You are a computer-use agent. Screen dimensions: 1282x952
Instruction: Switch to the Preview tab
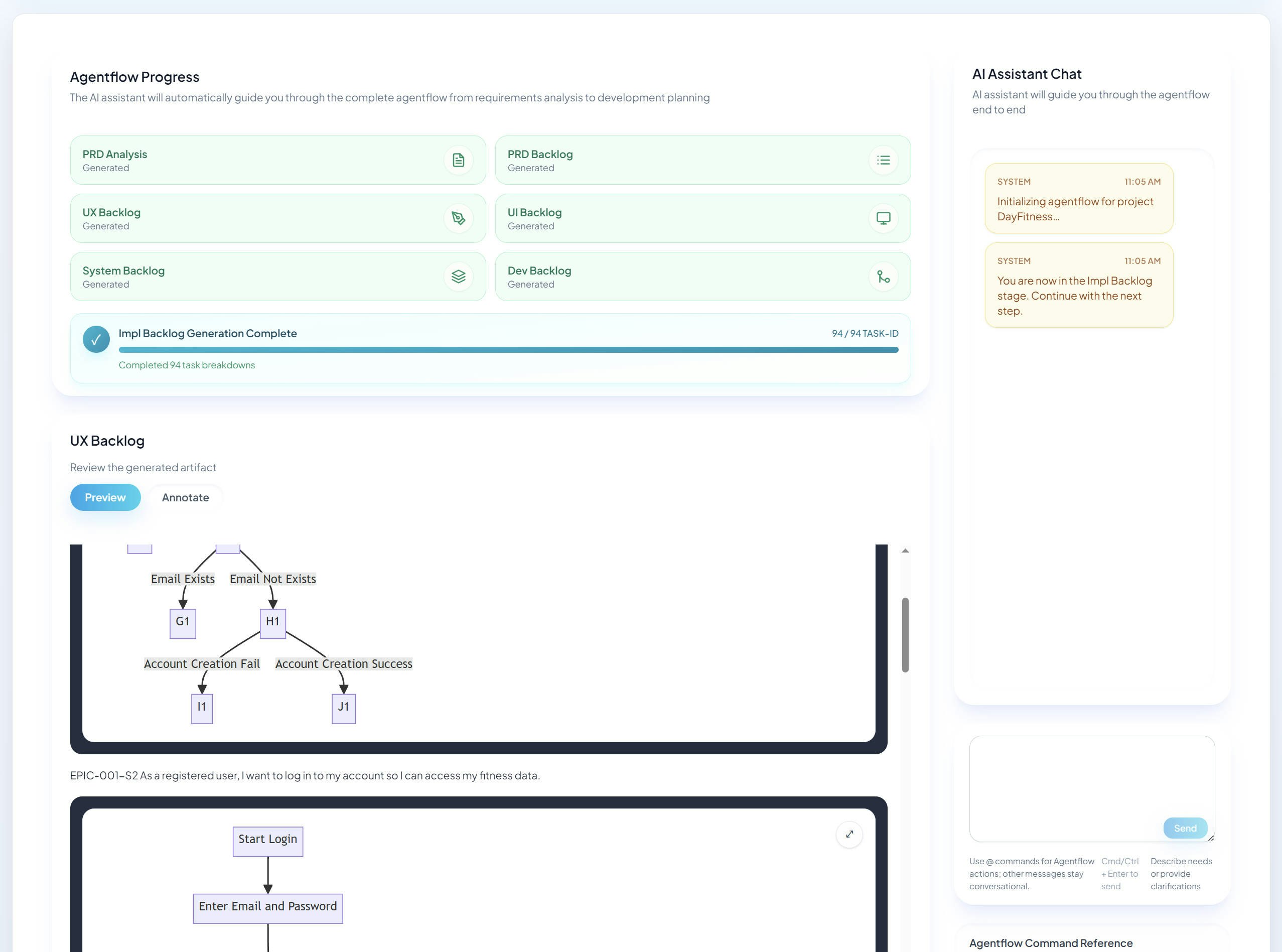[x=105, y=497]
